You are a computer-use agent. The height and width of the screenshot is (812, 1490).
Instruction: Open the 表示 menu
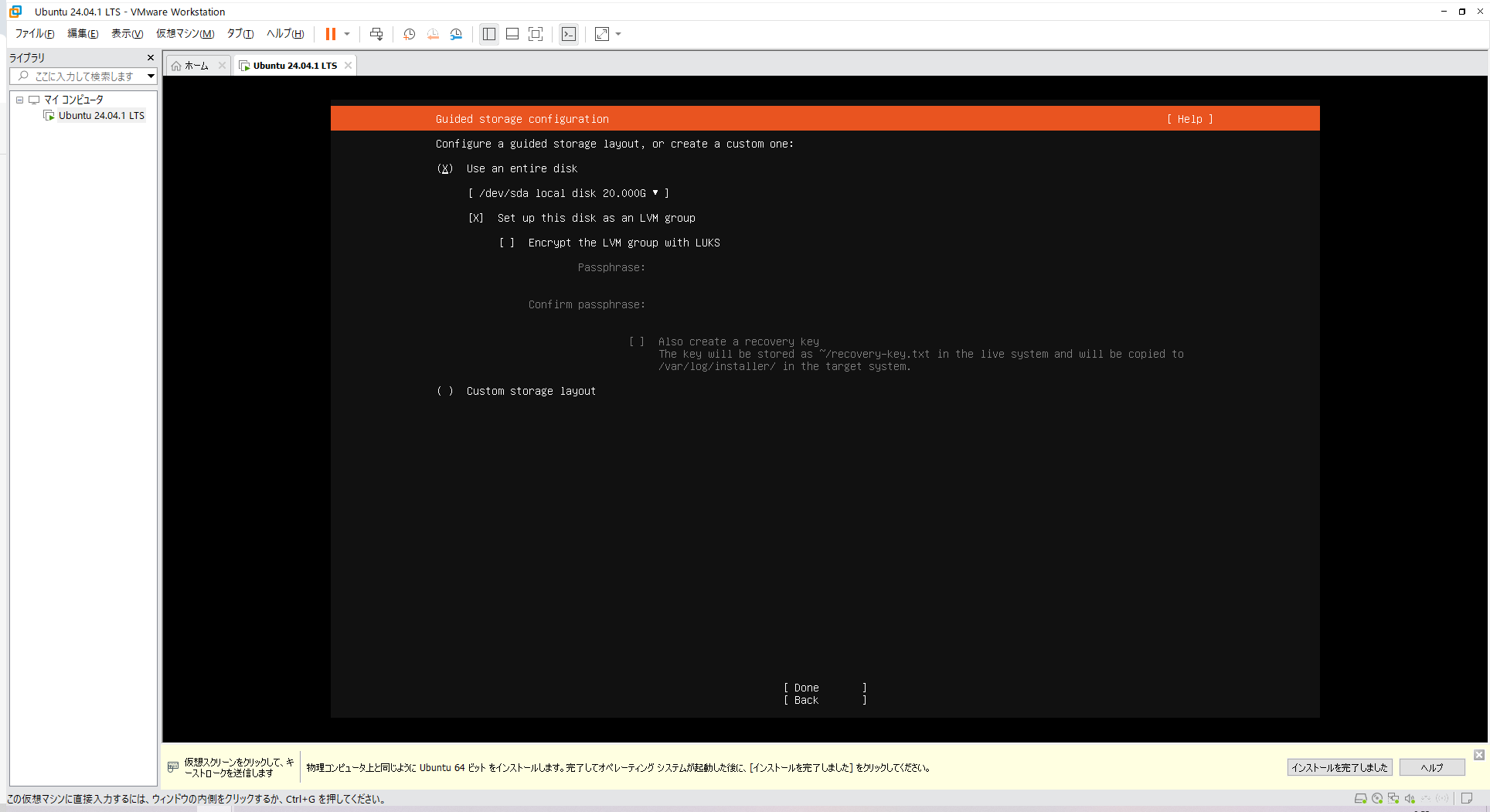(x=127, y=34)
